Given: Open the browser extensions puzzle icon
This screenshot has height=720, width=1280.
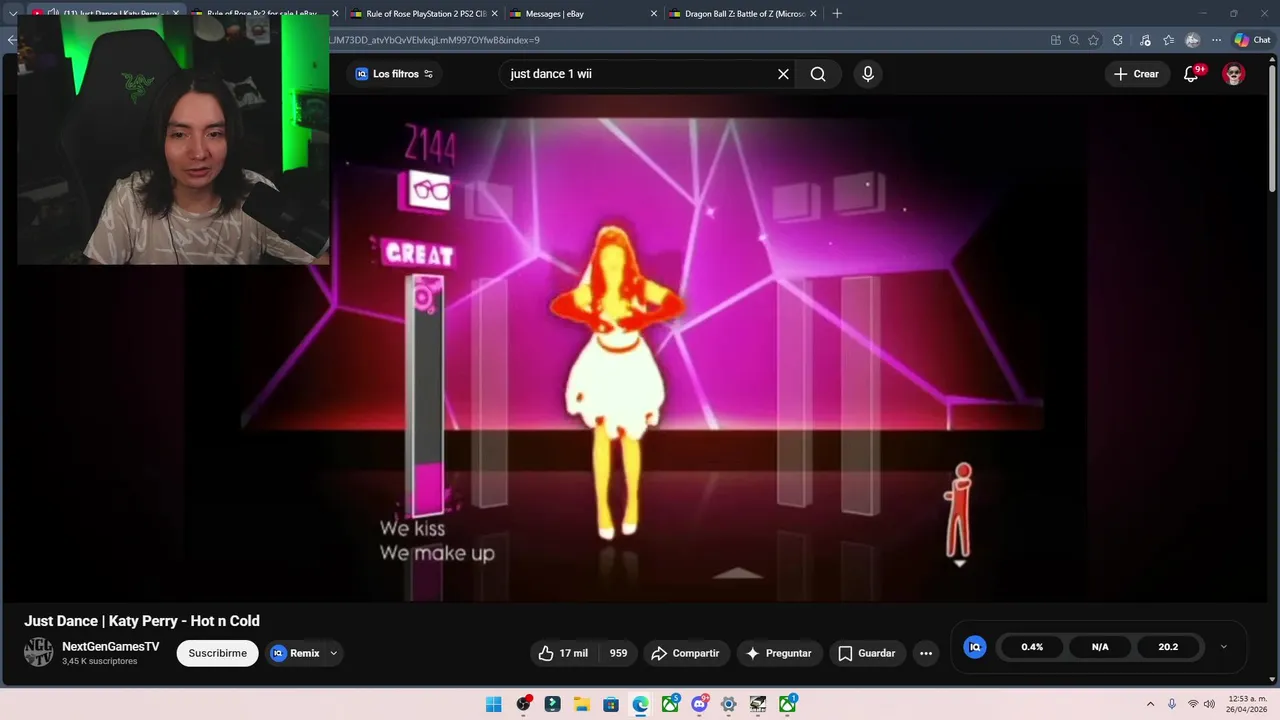Looking at the screenshot, I should (1118, 40).
